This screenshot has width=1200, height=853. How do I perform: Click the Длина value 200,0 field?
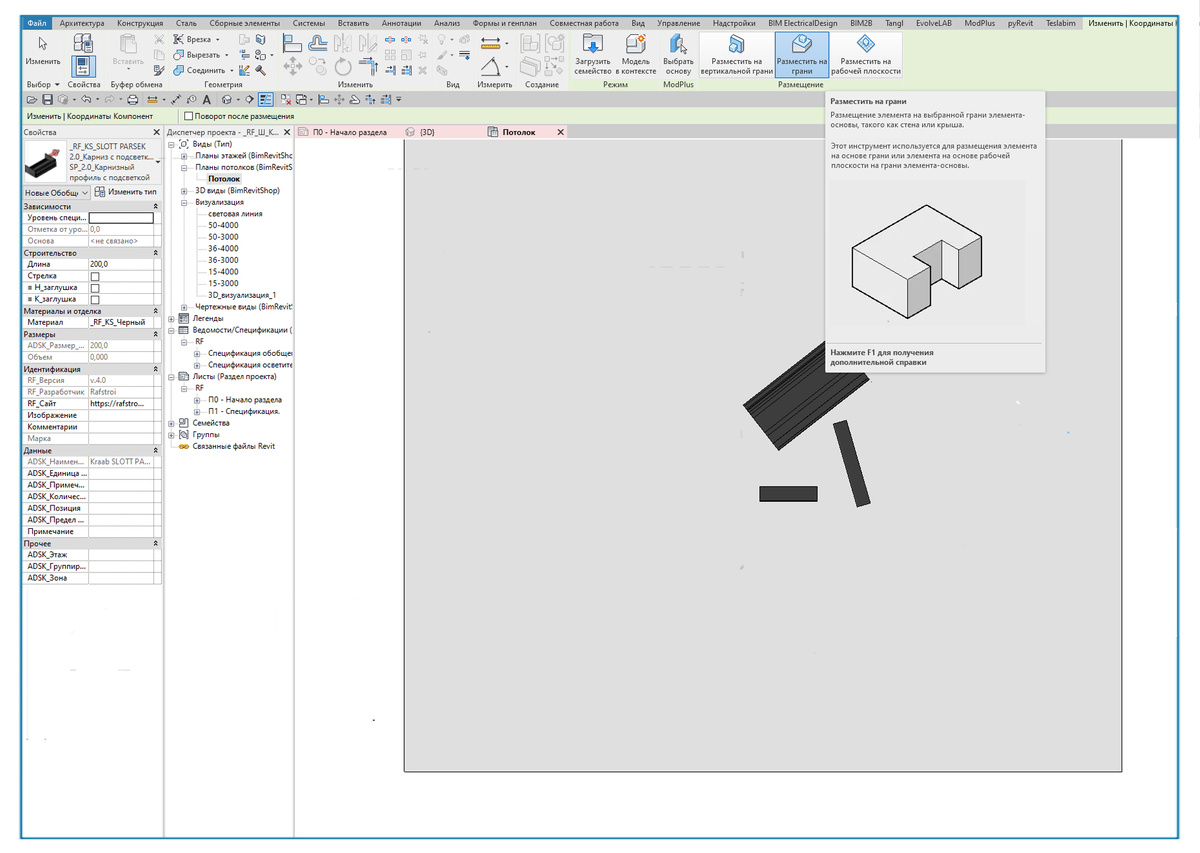(x=121, y=264)
